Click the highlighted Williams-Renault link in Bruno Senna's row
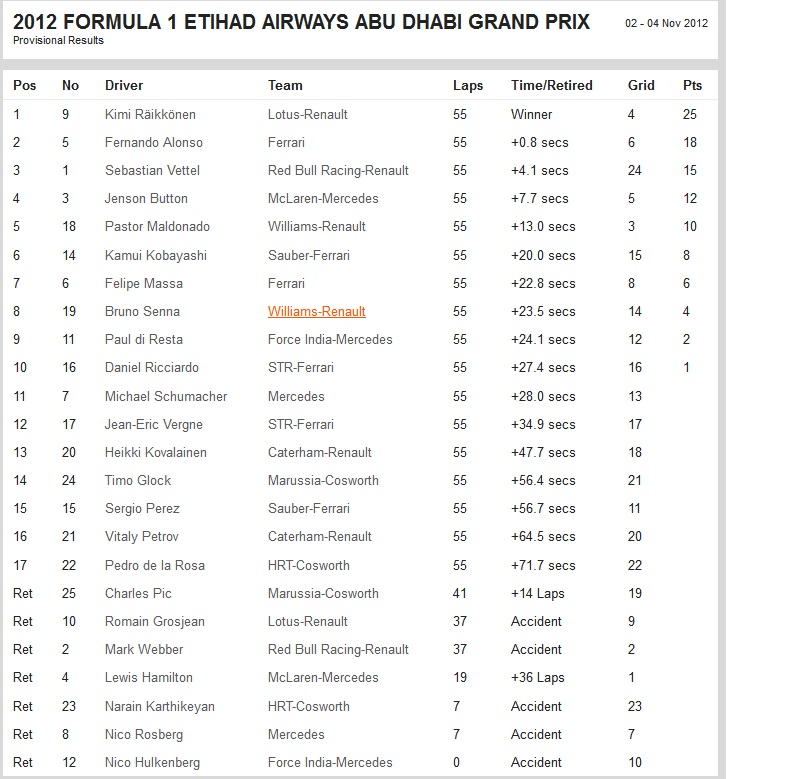This screenshot has height=779, width=812. click(x=316, y=312)
